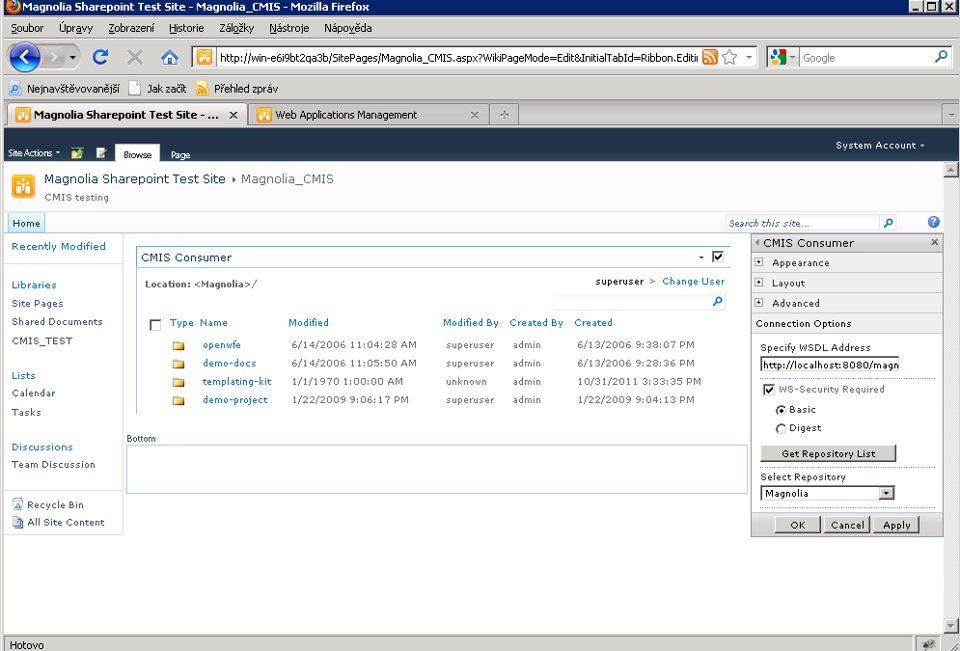Click the Edit page icon in ribbon
960x651 pixels.
[x=101, y=153]
